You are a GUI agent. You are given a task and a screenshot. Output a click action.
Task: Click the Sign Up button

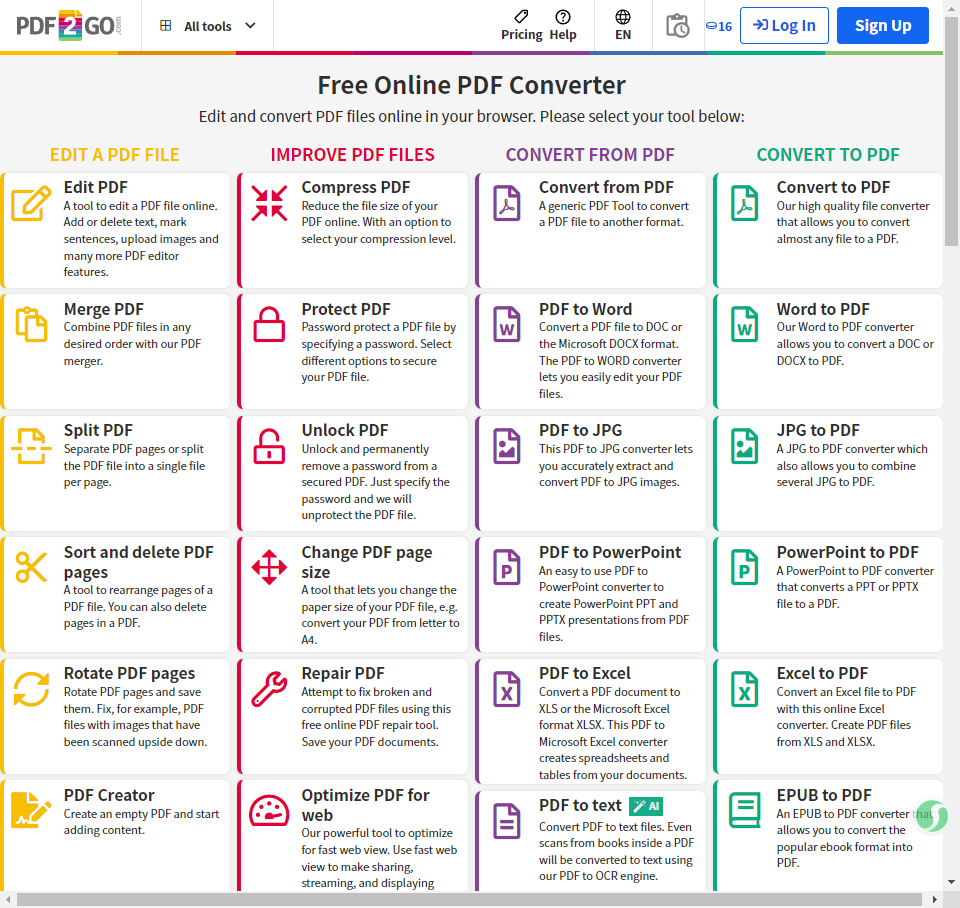[x=882, y=26]
